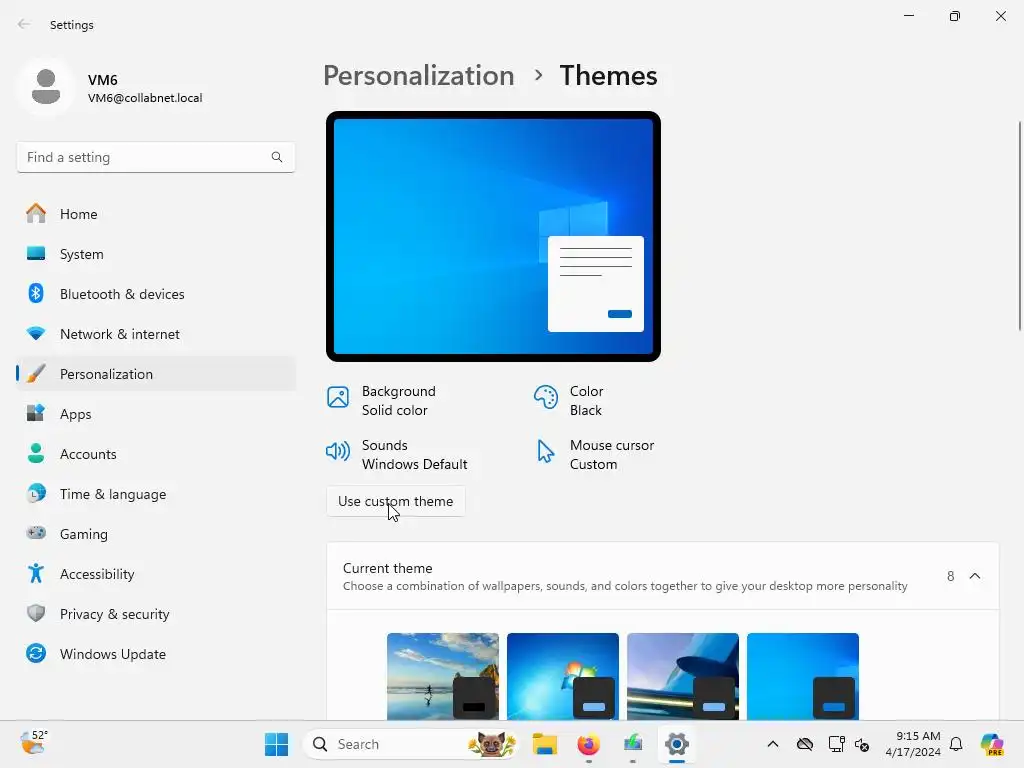This screenshot has width=1024, height=768.
Task: Open Background Solid color setting
Action: coord(382,400)
